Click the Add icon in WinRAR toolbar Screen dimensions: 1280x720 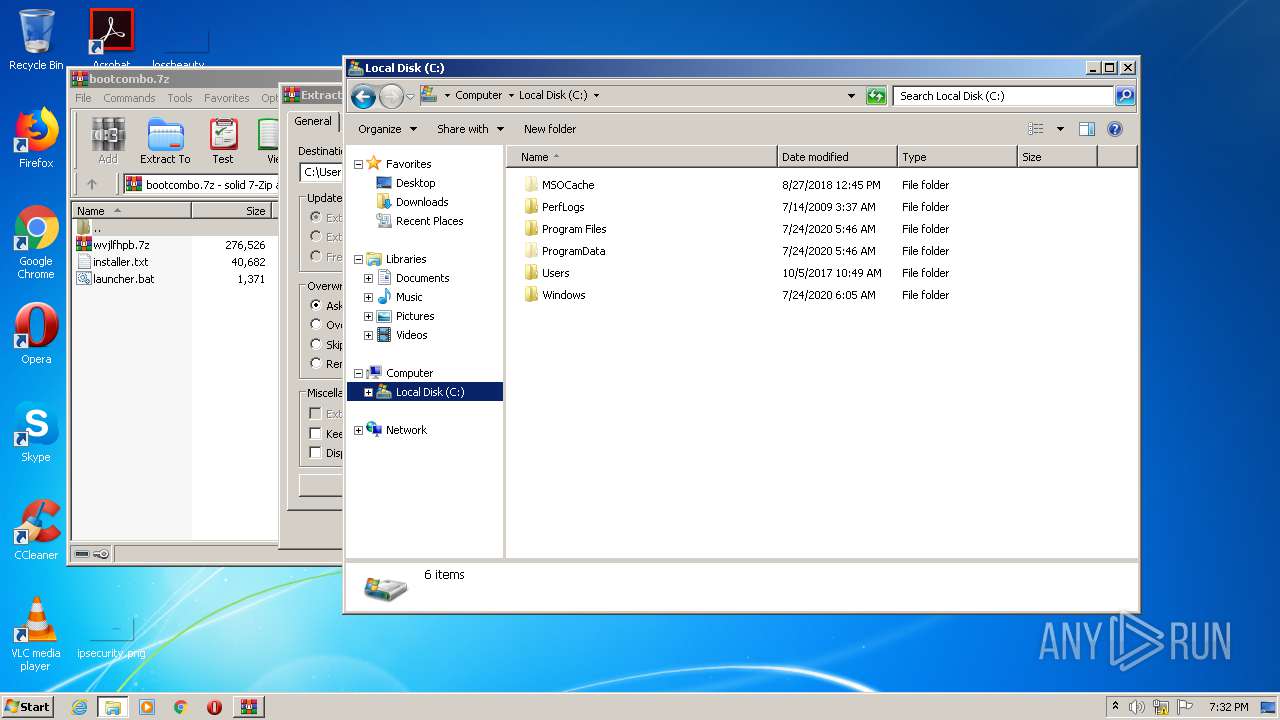point(108,141)
